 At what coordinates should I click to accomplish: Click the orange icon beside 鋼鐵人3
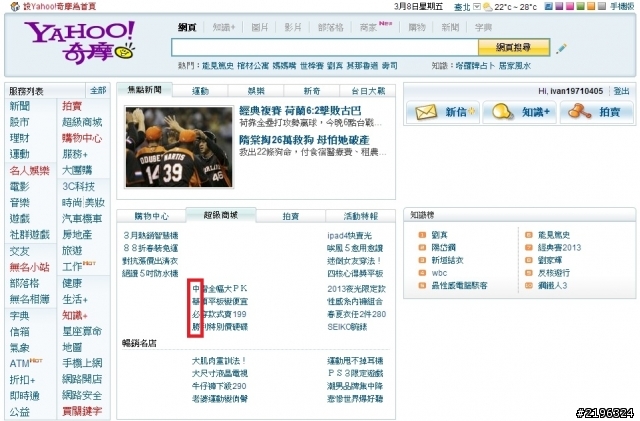[x=529, y=285]
